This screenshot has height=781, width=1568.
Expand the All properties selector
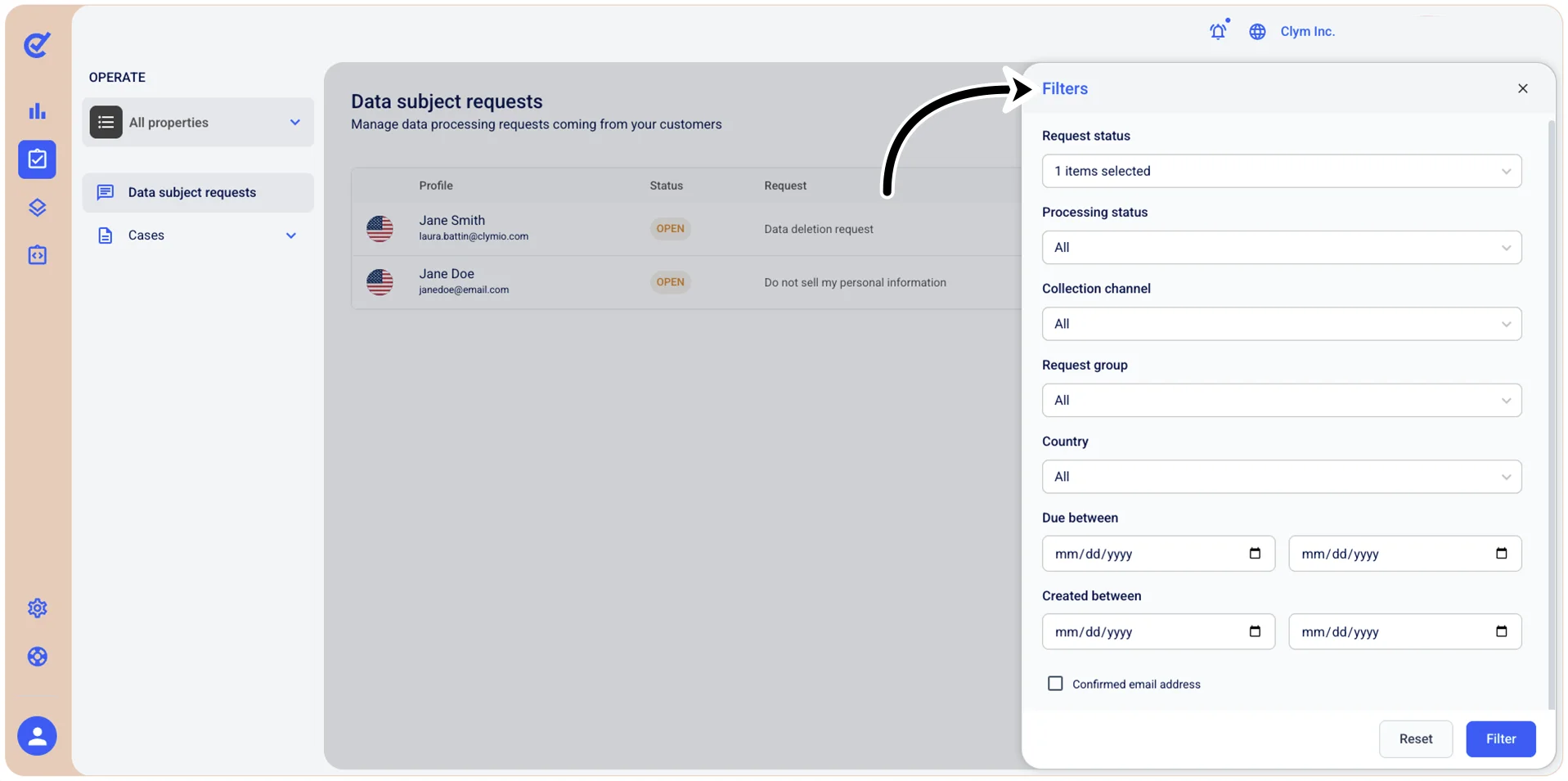point(197,123)
